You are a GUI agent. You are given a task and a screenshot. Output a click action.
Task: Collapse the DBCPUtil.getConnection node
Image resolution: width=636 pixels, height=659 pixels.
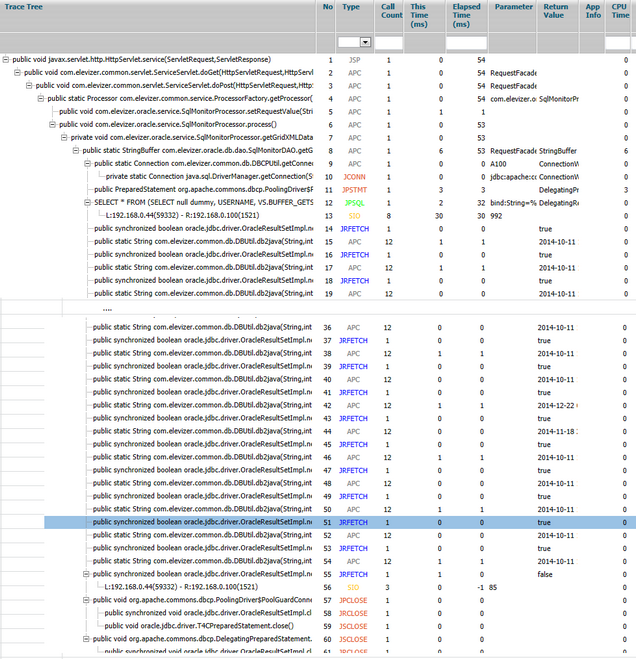tap(87, 163)
